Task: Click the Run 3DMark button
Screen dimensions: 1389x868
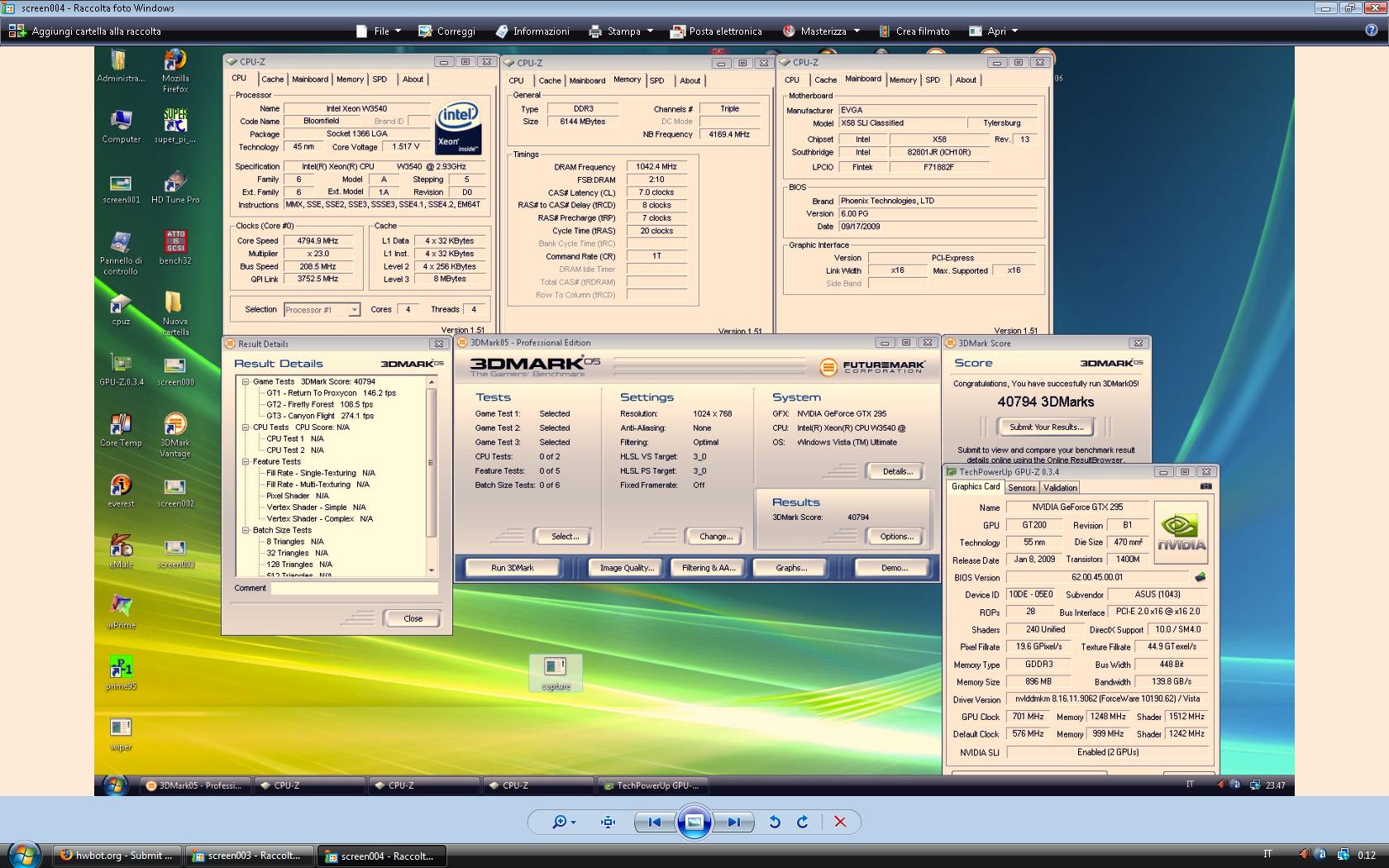Action: click(x=513, y=568)
